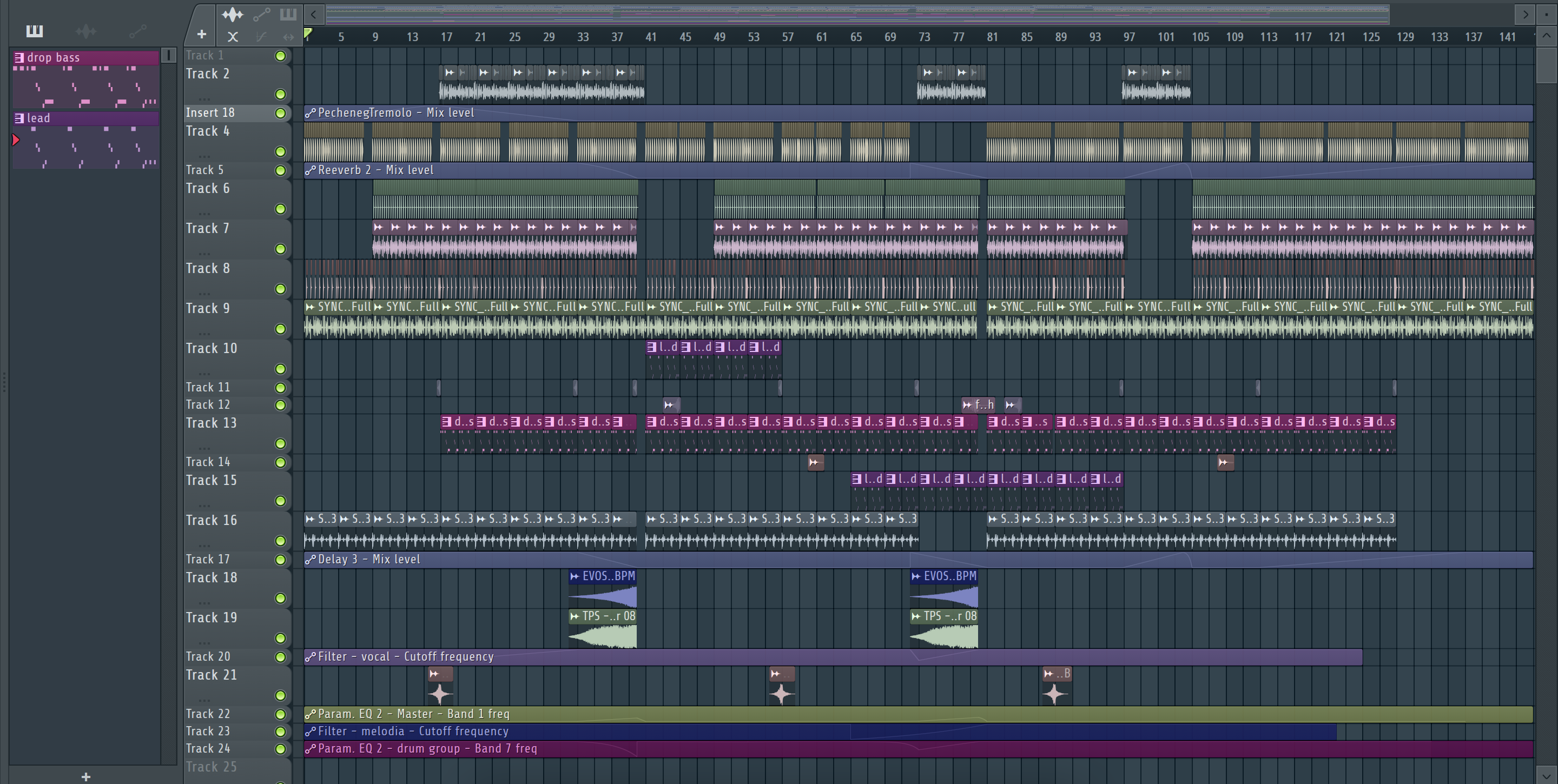Mute Insert 18 track with its green LED
Viewport: 1558px width, 784px height.
coord(280,113)
